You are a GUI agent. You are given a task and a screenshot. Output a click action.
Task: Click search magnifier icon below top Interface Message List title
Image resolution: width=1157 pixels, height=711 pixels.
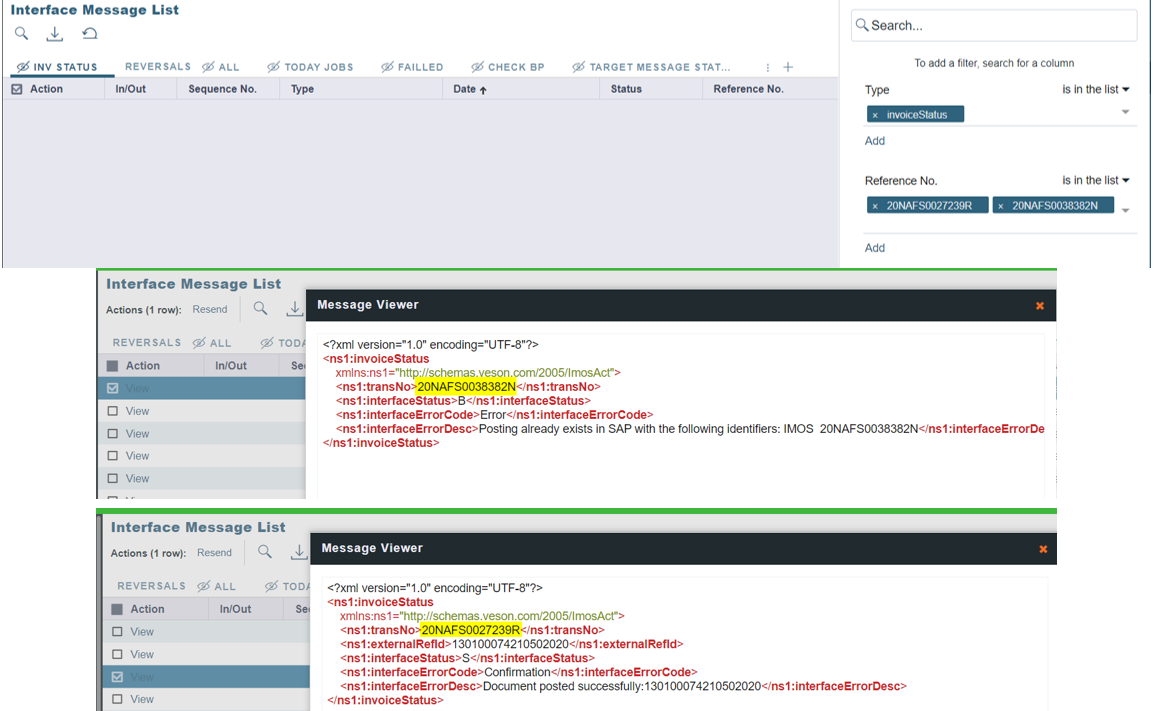[21, 33]
